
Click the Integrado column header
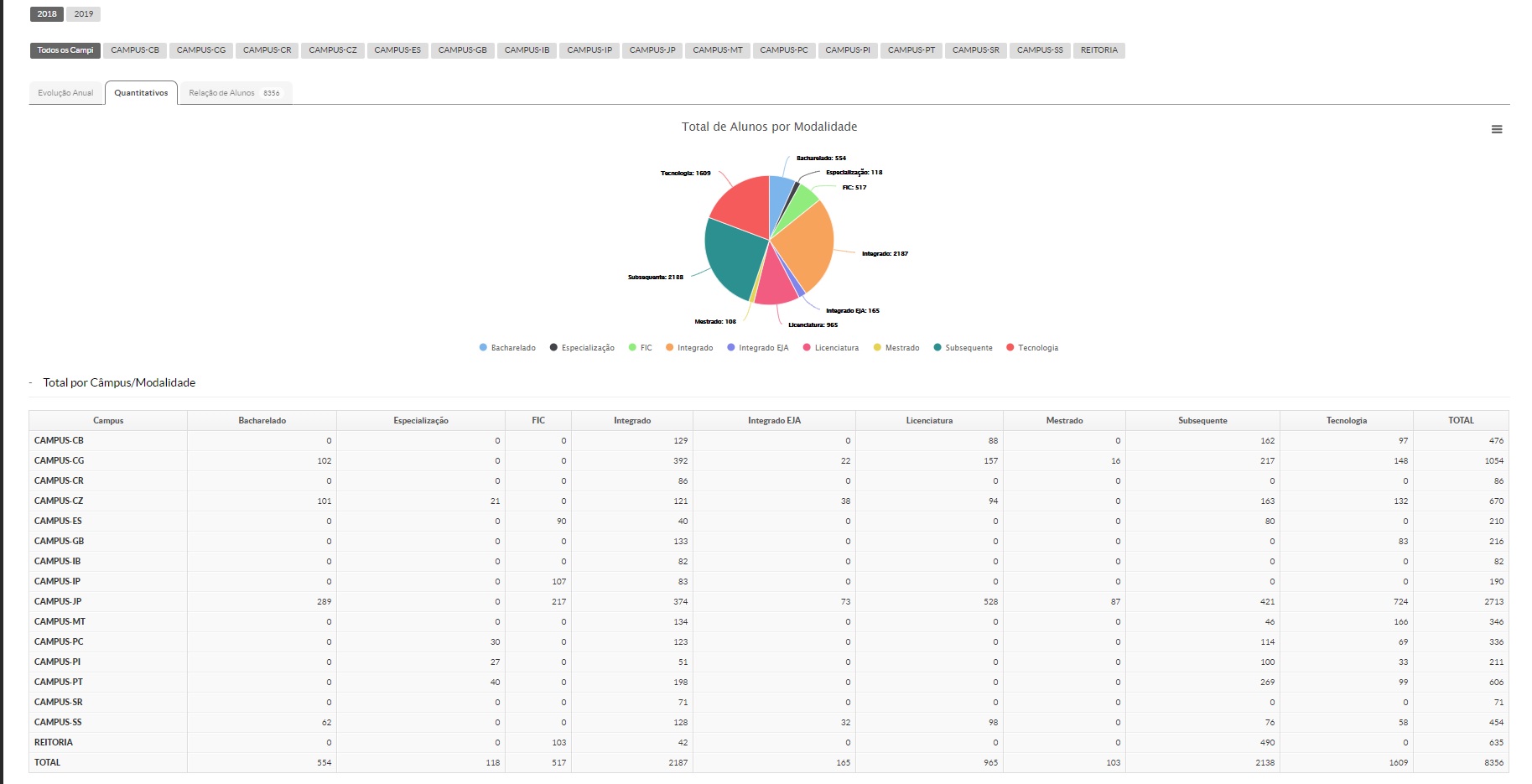point(631,420)
